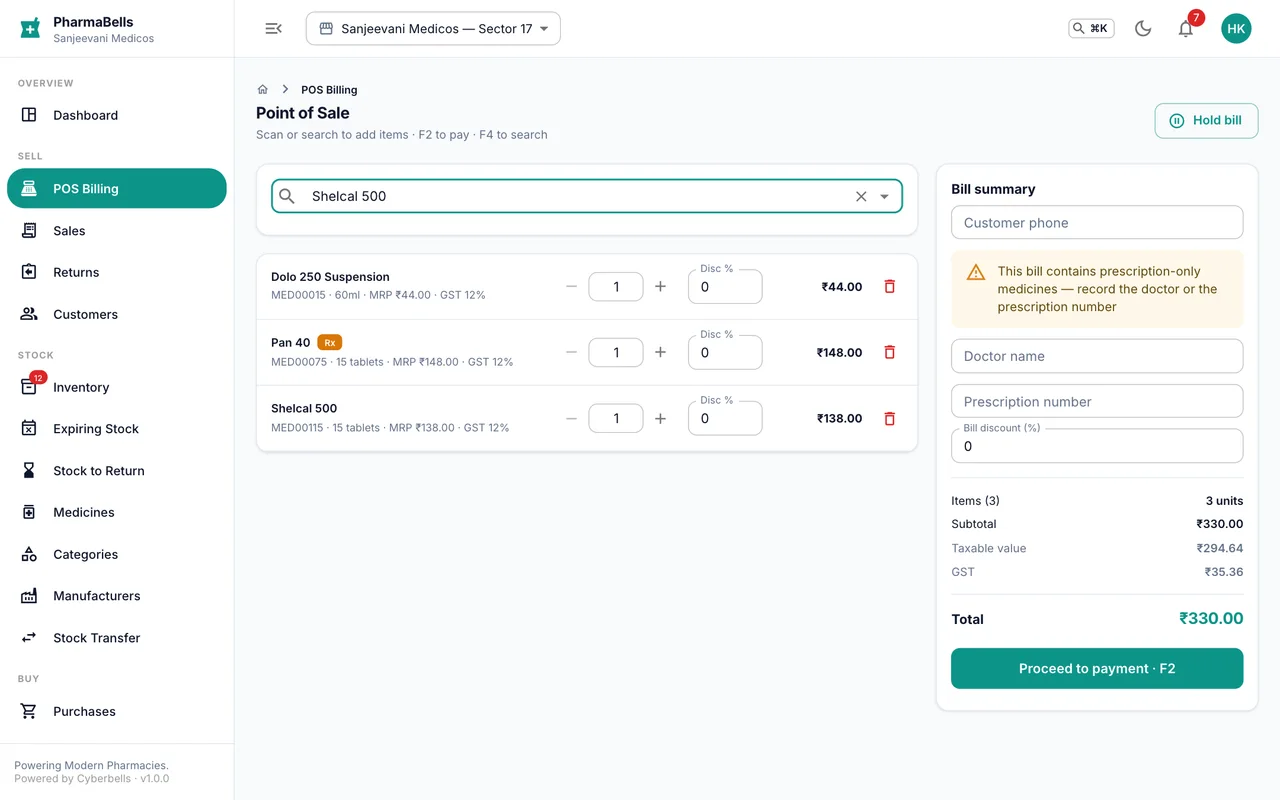Click the PharmaBells logo in the sidebar
This screenshot has height=800, width=1280.
[30, 28]
